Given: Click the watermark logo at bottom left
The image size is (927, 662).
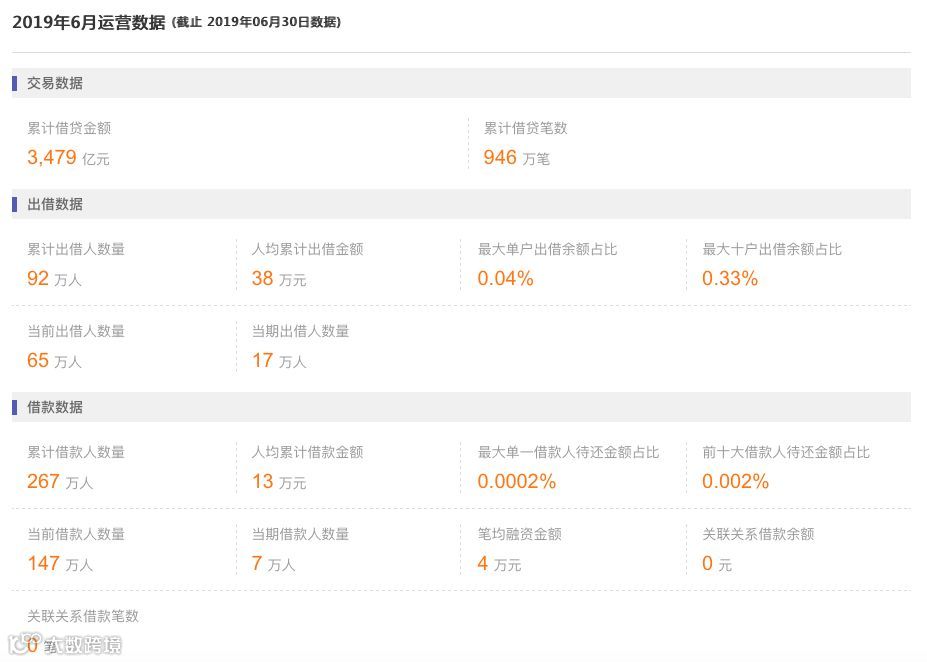Looking at the screenshot, I should click(x=66, y=645).
